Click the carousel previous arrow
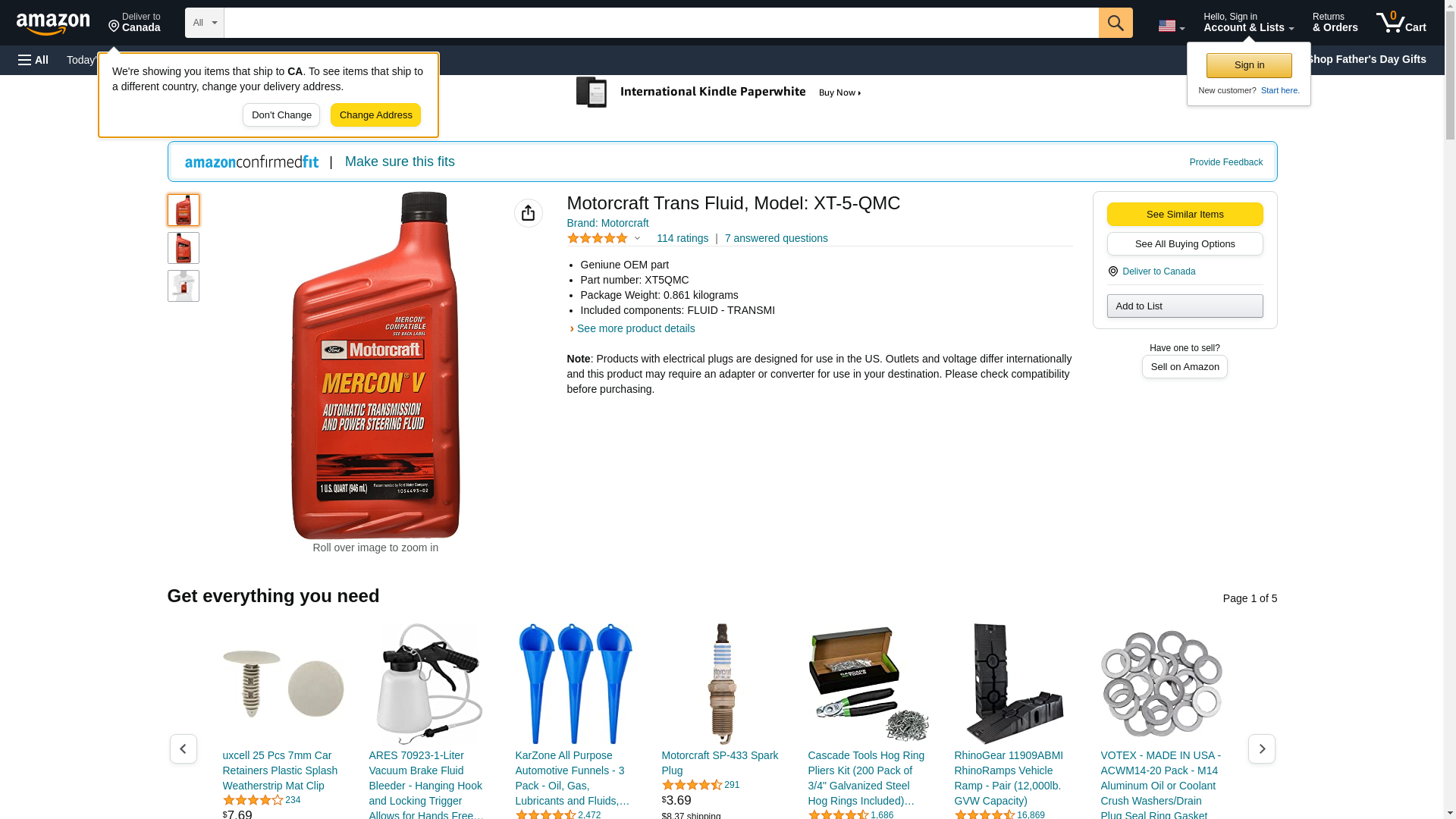Viewport: 1456px width, 819px height. coord(184,748)
